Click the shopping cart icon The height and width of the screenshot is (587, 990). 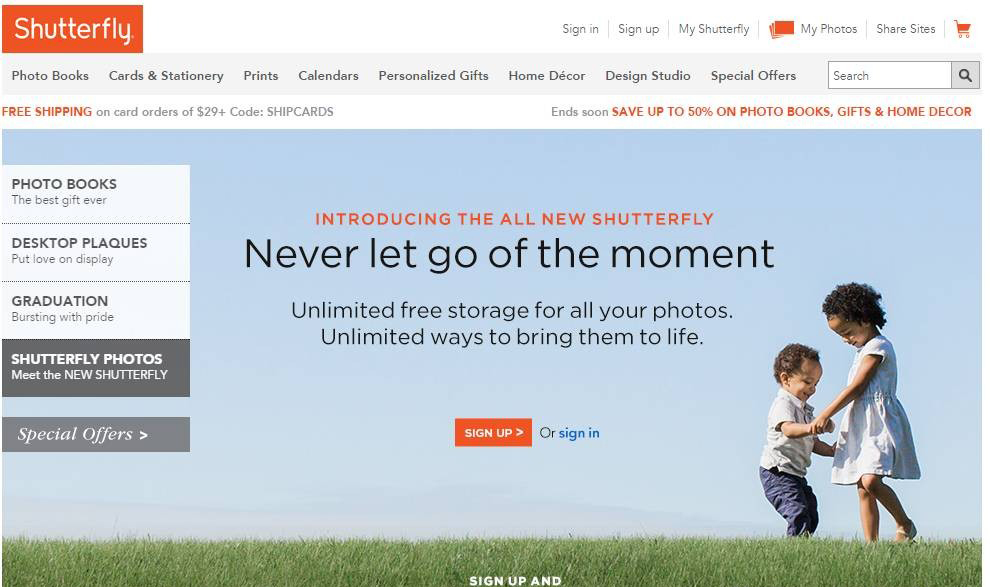tap(962, 29)
